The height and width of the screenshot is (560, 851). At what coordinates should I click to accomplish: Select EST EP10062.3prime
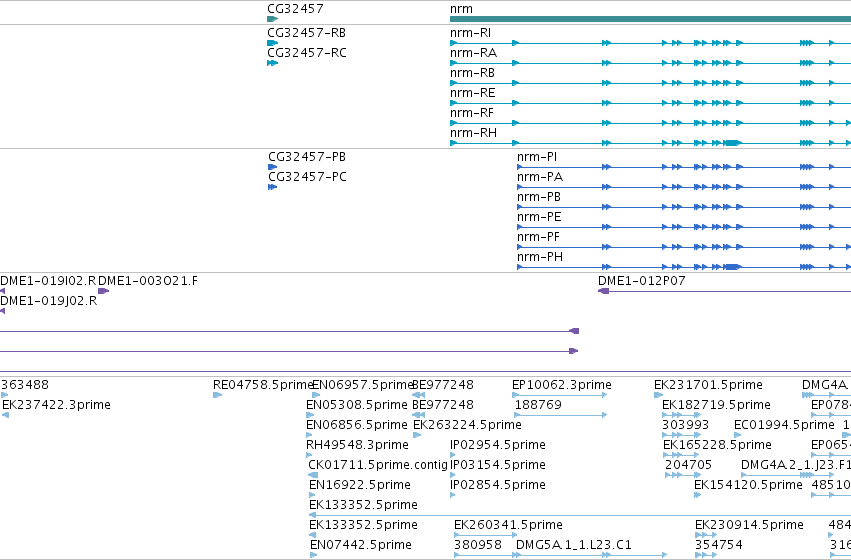coord(562,385)
